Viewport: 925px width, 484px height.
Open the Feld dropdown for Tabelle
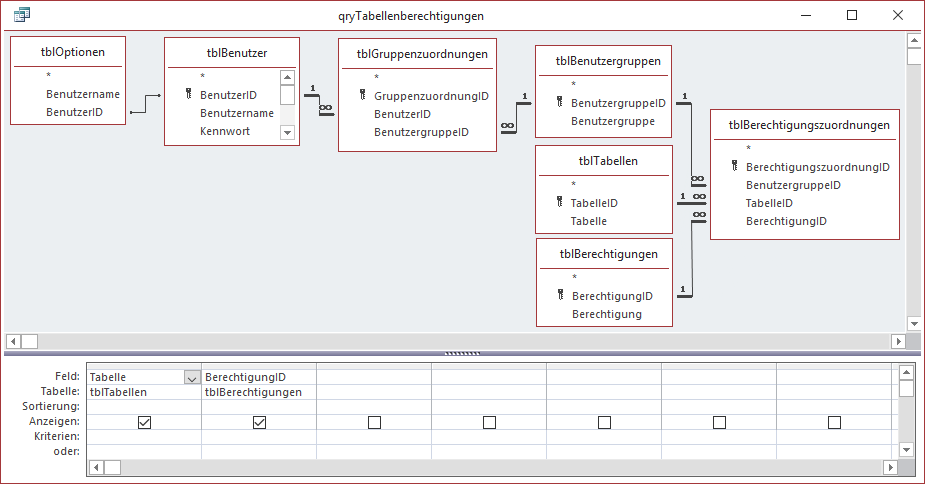(x=191, y=377)
